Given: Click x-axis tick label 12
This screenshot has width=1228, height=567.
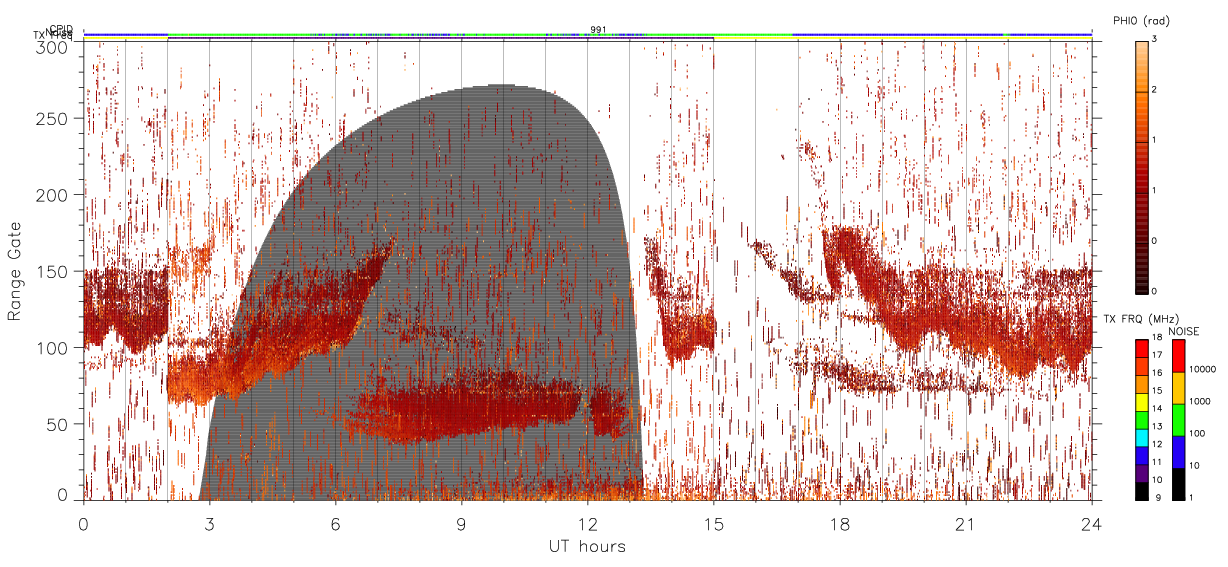Looking at the screenshot, I should click(587, 524).
